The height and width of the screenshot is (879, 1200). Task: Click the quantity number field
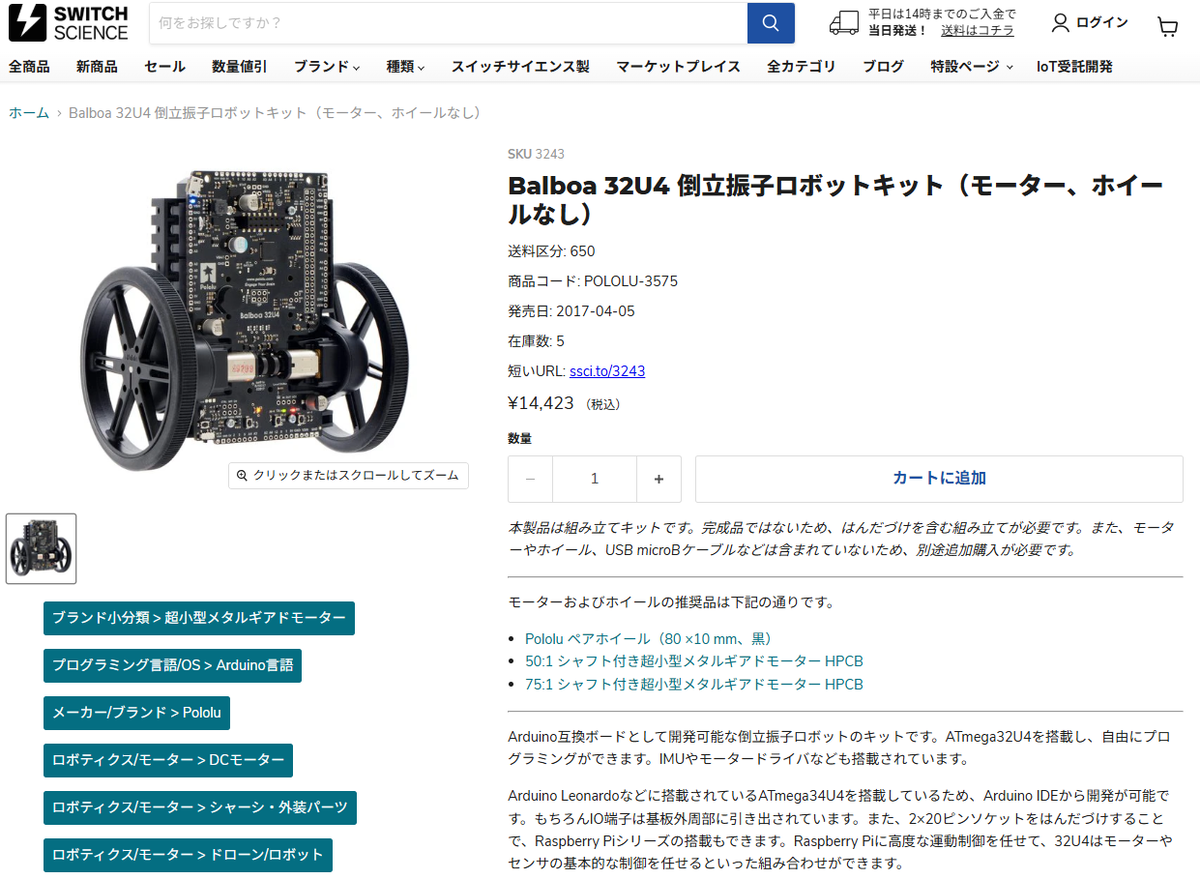tap(595, 479)
